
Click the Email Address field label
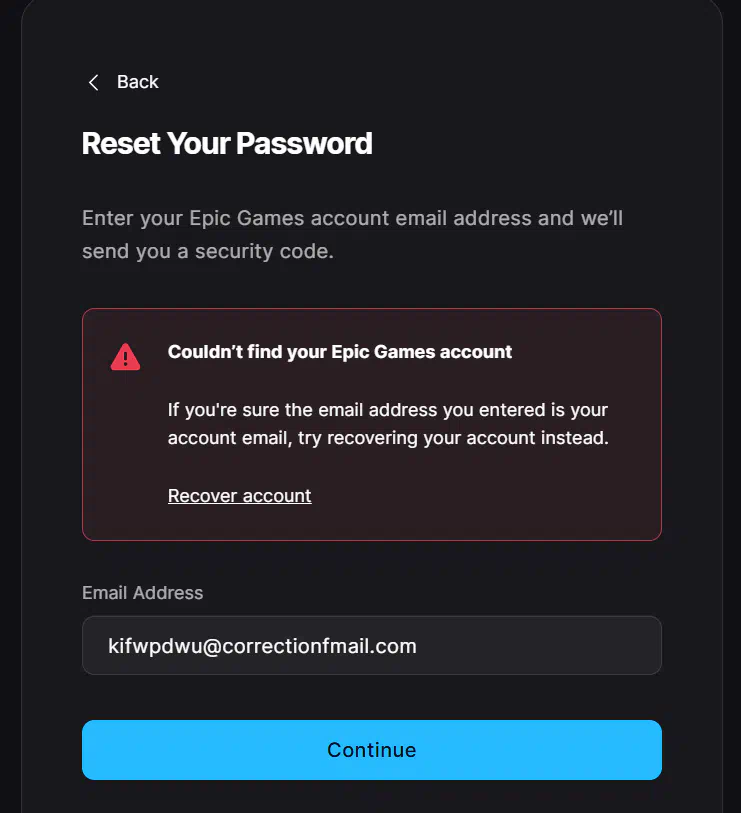[143, 593]
